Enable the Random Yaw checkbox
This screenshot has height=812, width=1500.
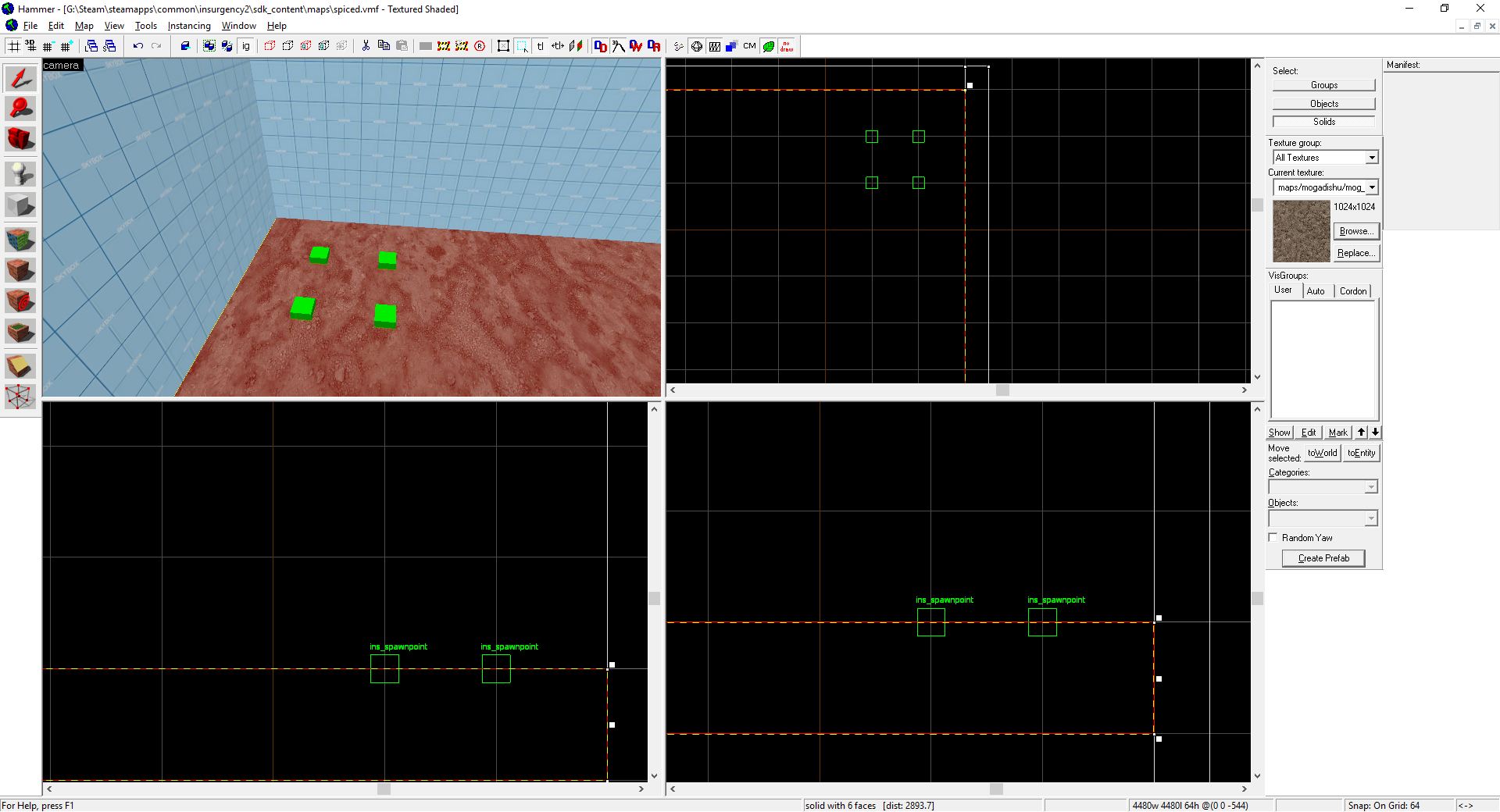(x=1273, y=537)
